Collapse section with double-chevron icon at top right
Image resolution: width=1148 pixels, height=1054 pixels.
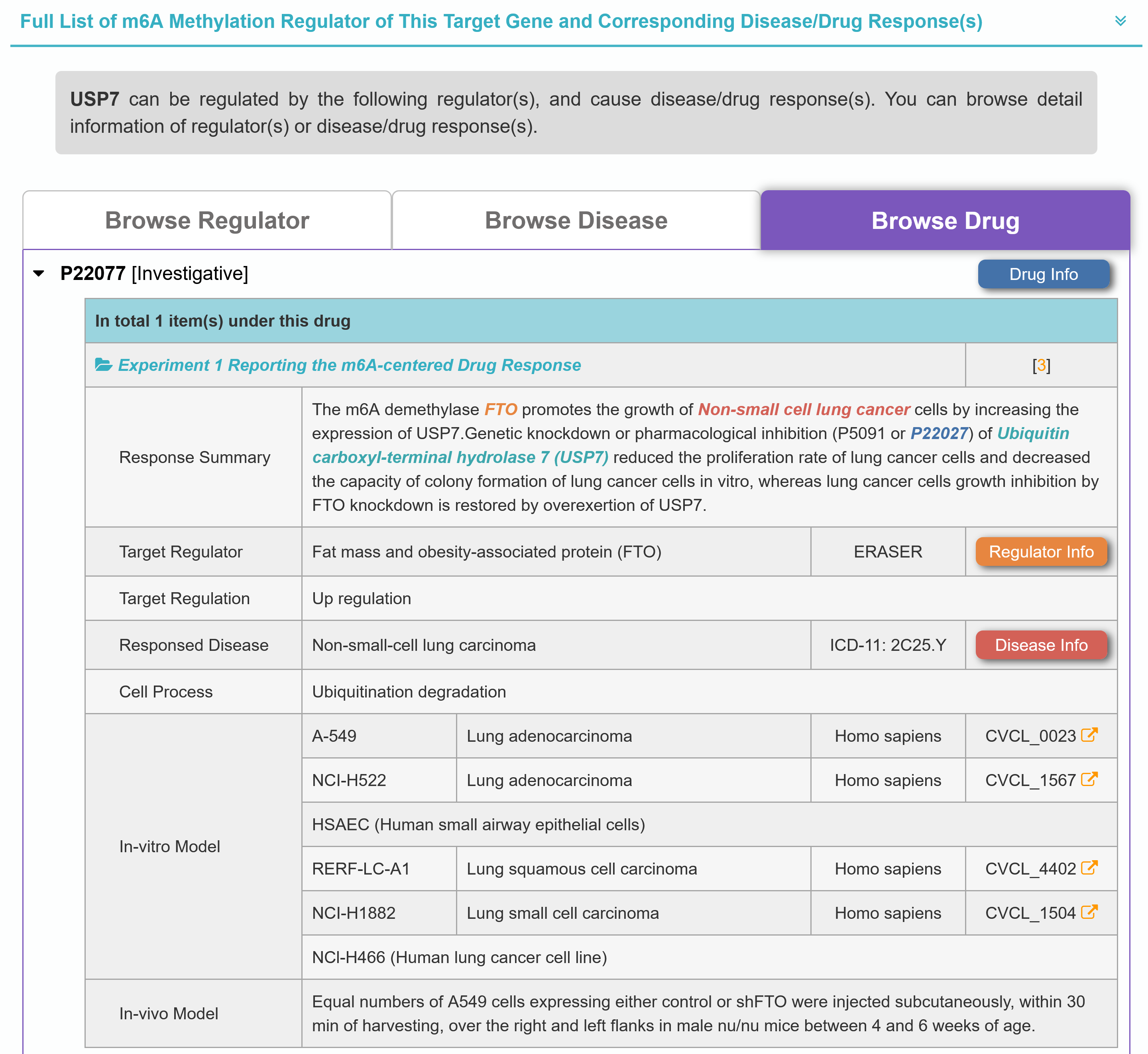coord(1120,22)
